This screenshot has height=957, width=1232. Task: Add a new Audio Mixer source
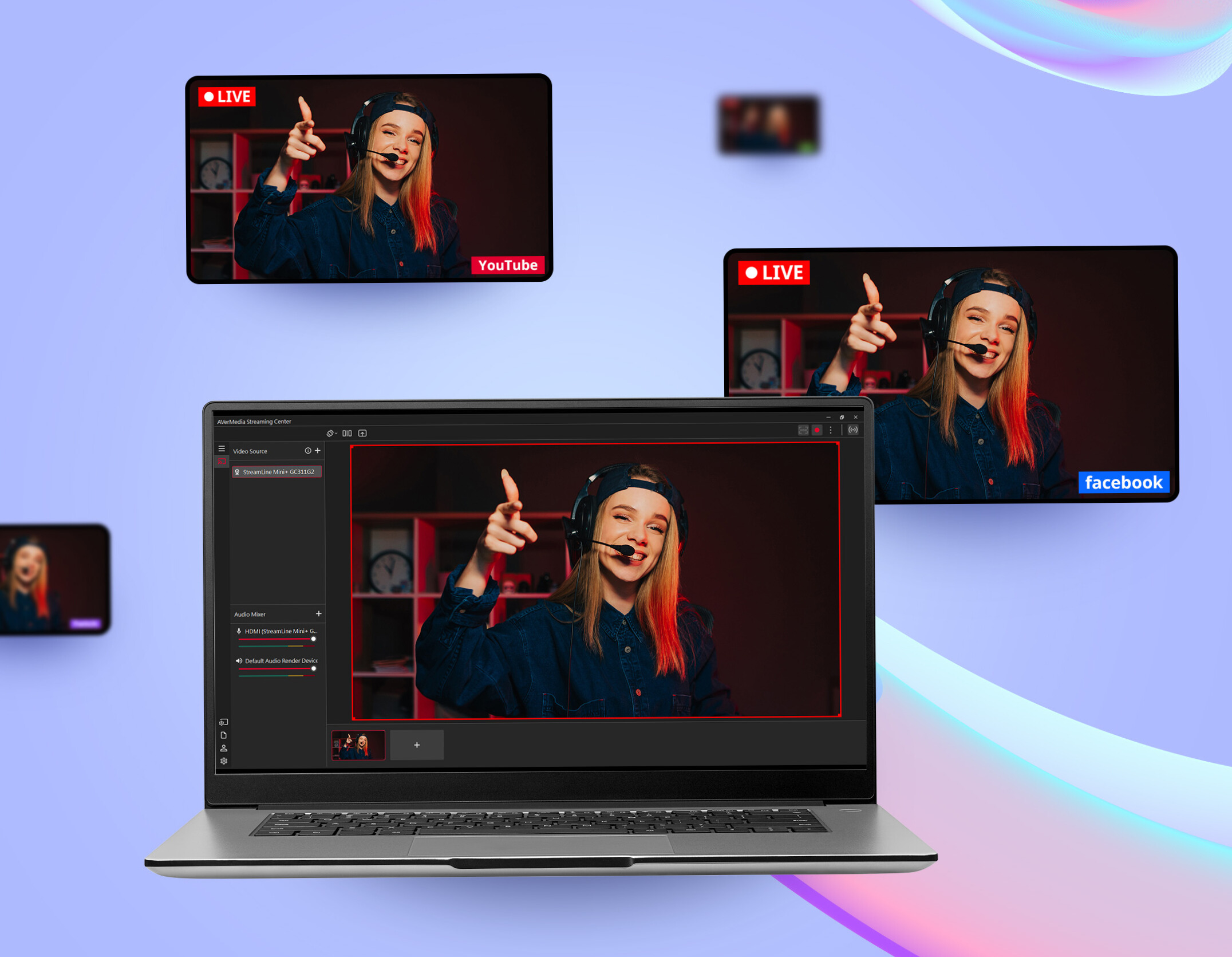(x=319, y=613)
